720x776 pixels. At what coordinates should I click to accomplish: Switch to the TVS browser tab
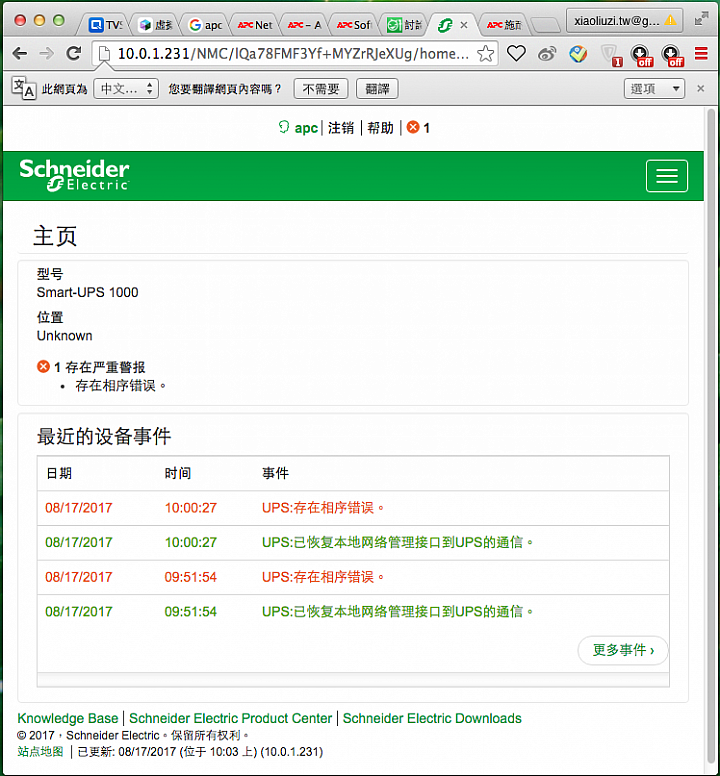point(105,25)
